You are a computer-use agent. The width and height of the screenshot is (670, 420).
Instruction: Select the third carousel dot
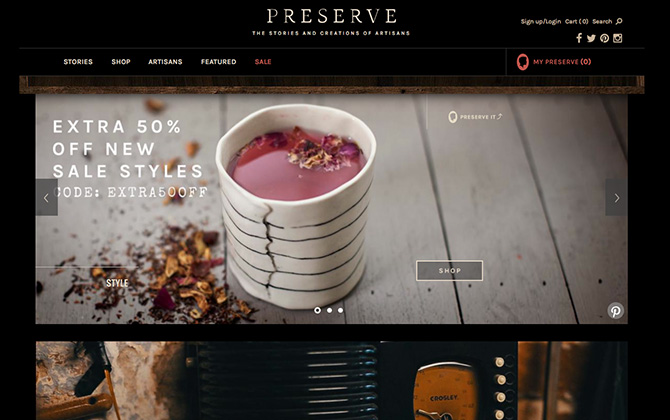[341, 310]
